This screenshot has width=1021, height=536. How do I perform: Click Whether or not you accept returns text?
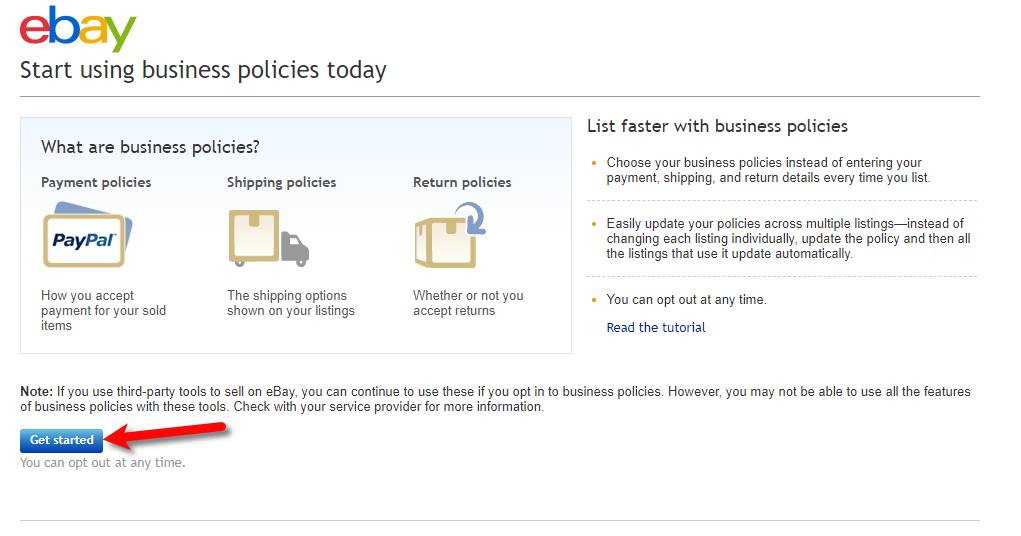(x=468, y=303)
